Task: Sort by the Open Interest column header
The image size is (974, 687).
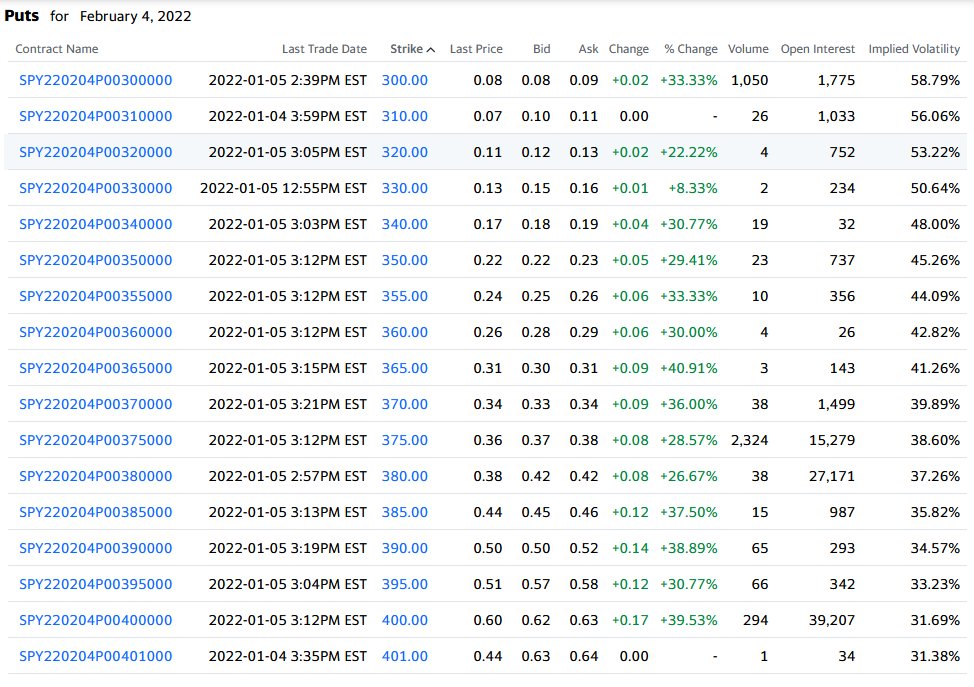Action: click(x=817, y=49)
